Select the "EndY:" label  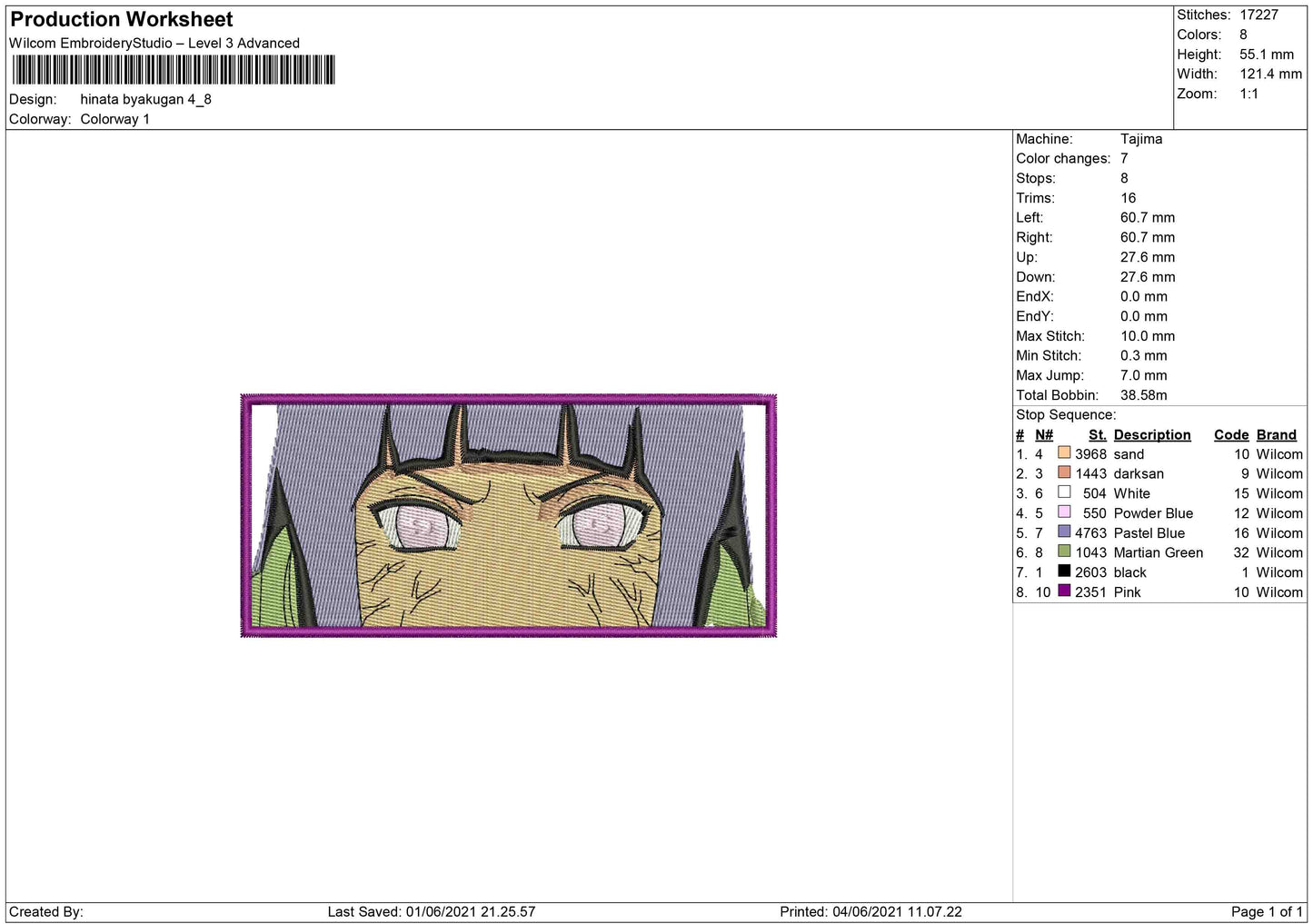[1035, 316]
